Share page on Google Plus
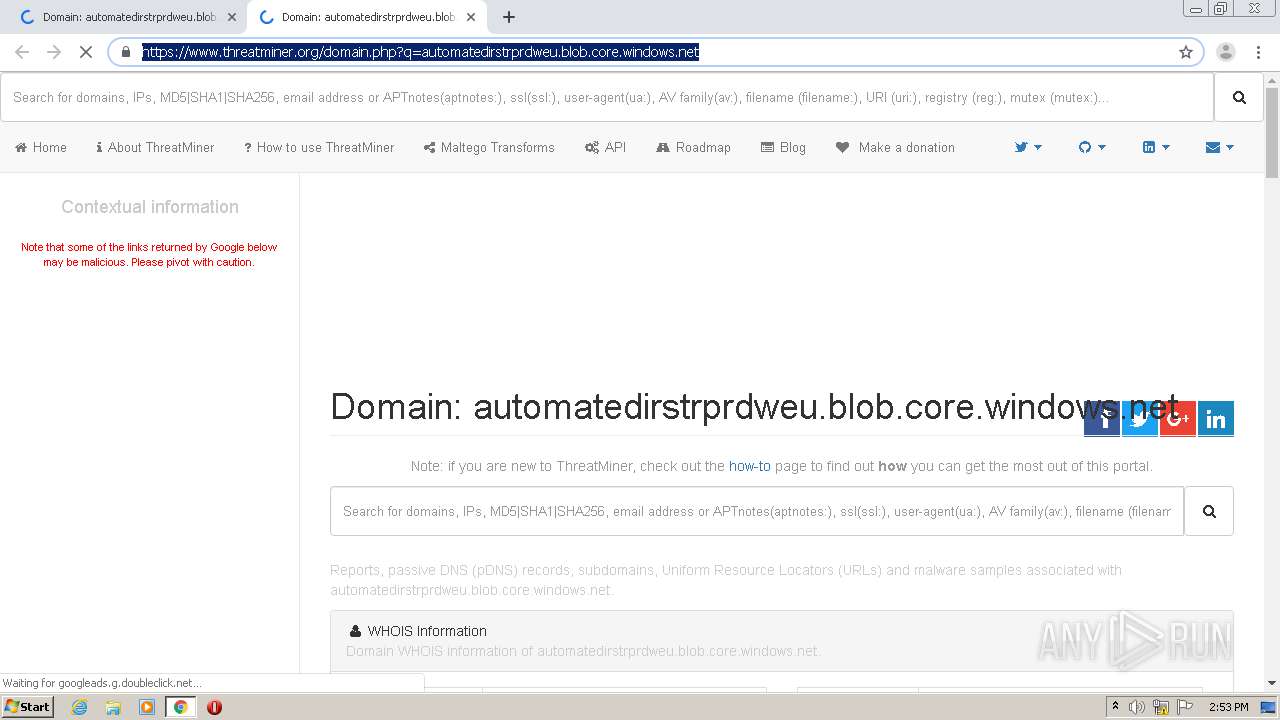1280x720 pixels. pos(1178,419)
